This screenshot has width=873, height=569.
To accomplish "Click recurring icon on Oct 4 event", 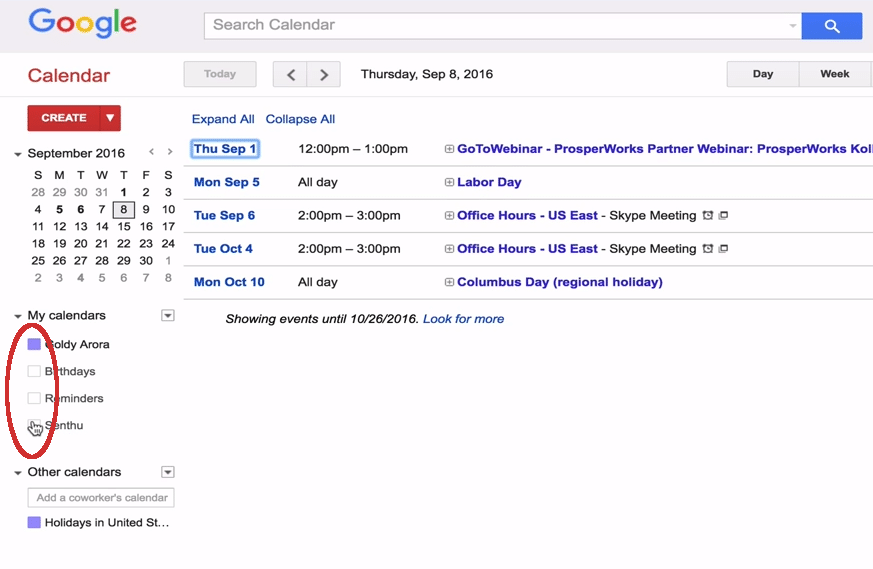I will click(x=723, y=249).
